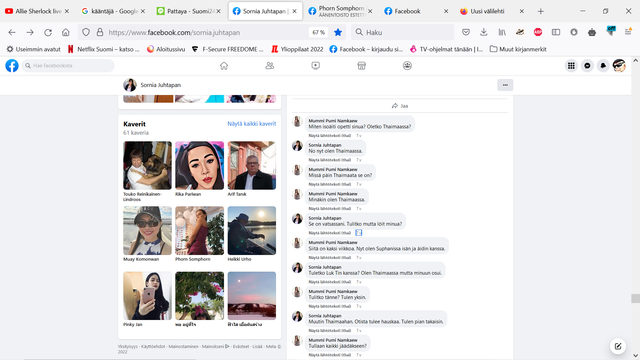Open Netflix Suomi bookmark

point(104,49)
